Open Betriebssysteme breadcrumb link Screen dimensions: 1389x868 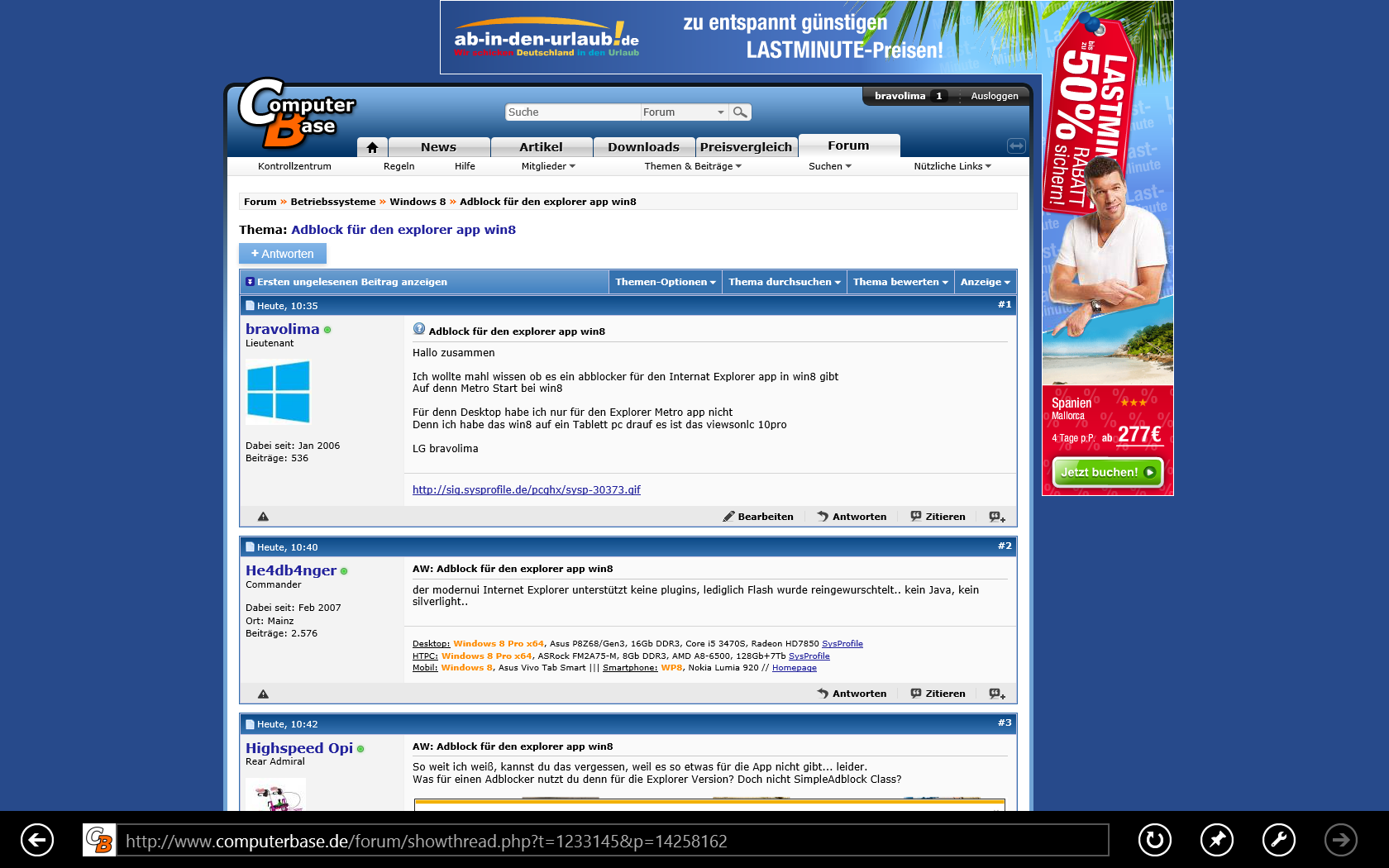[x=333, y=202]
